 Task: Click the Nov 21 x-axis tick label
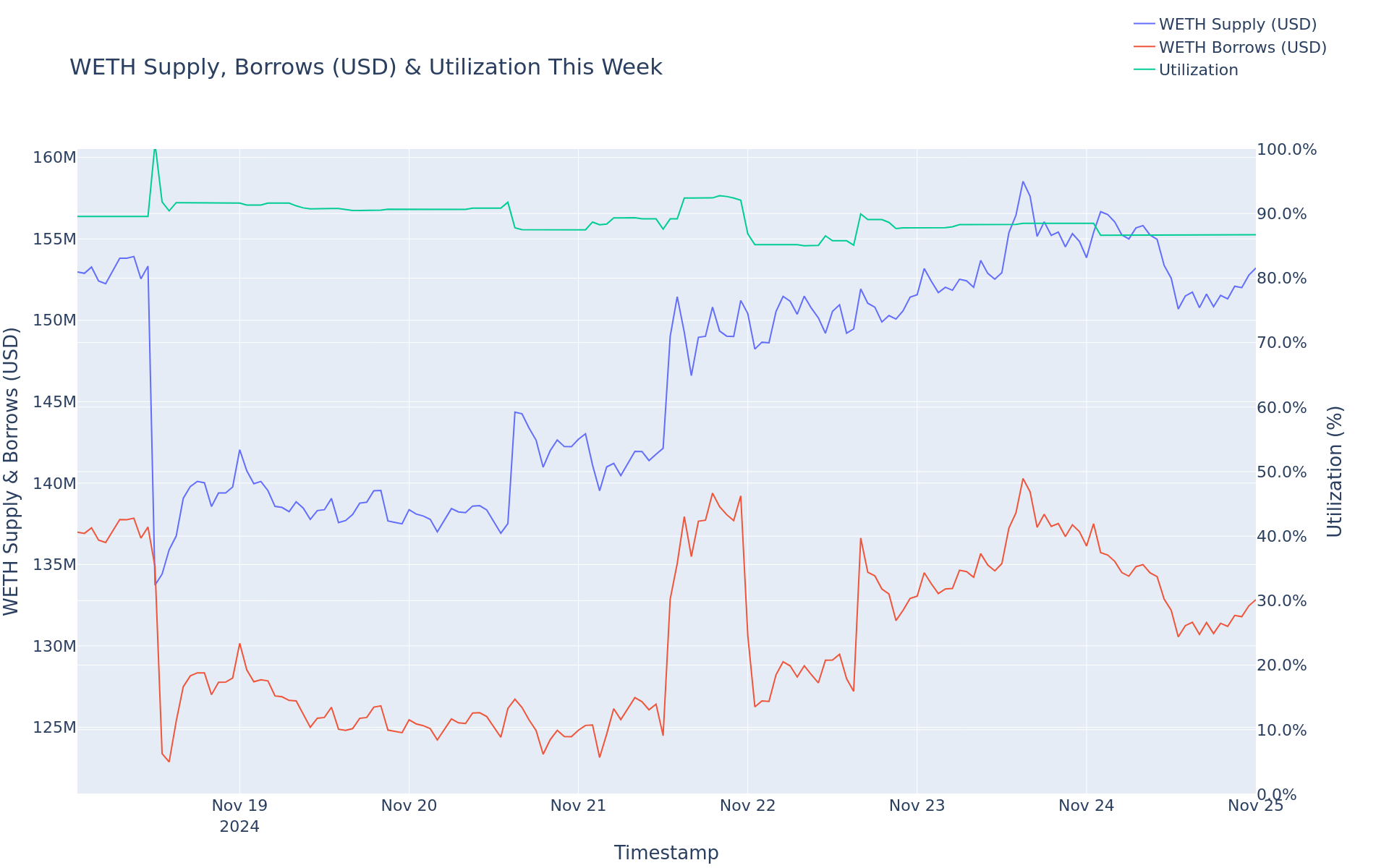pyautogui.click(x=578, y=806)
